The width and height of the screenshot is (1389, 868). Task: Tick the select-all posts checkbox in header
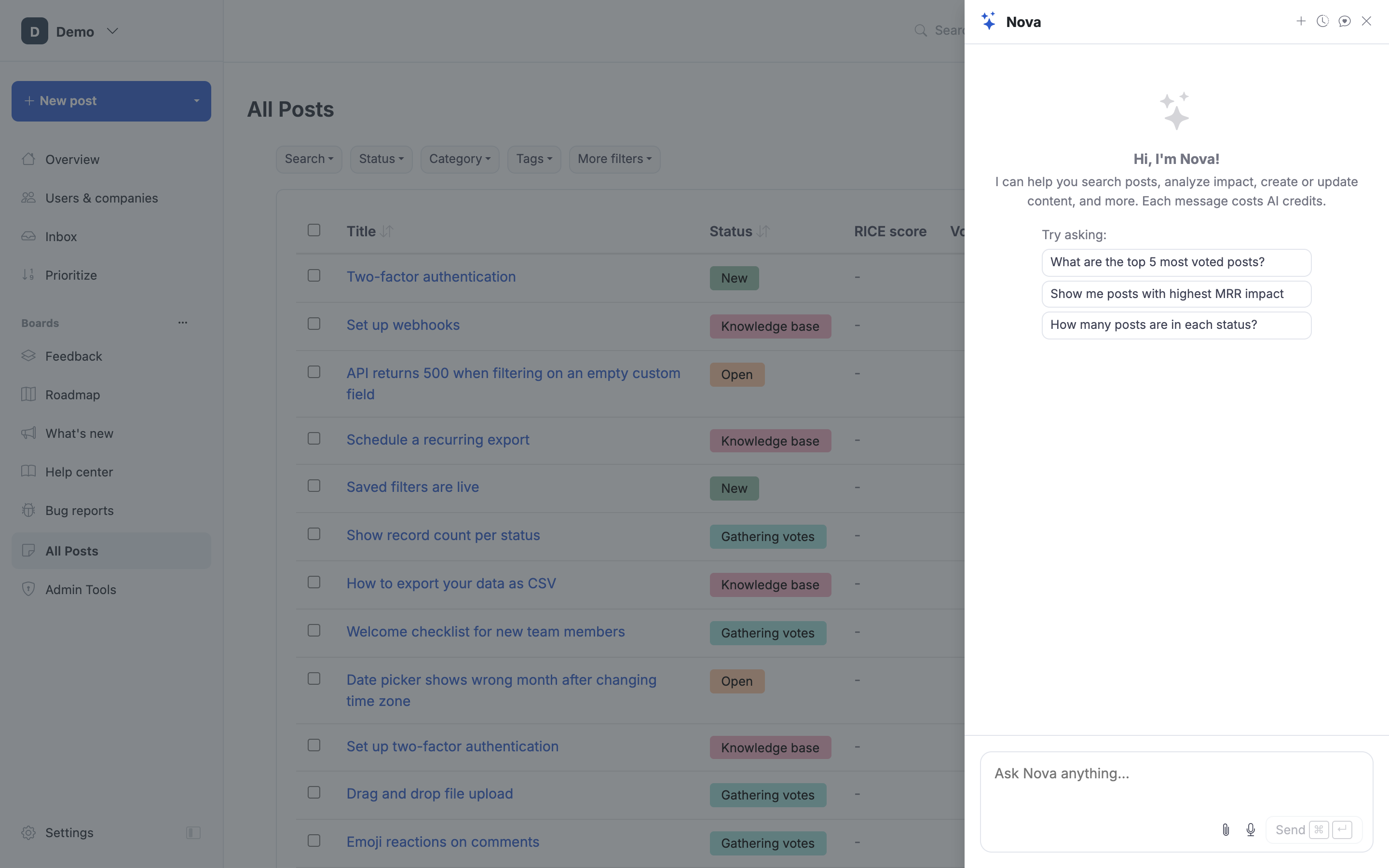(x=314, y=230)
